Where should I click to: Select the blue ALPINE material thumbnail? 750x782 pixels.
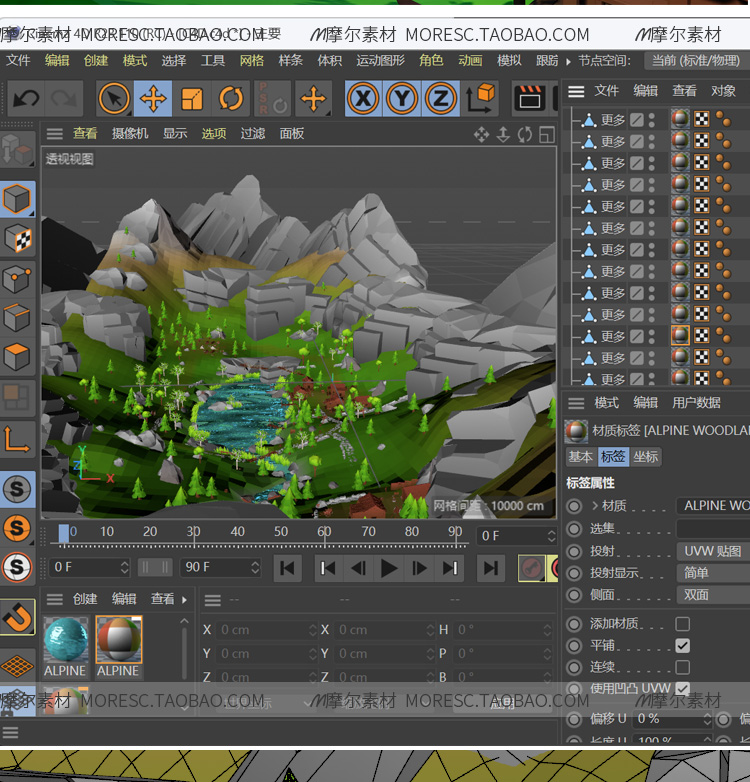pos(66,639)
